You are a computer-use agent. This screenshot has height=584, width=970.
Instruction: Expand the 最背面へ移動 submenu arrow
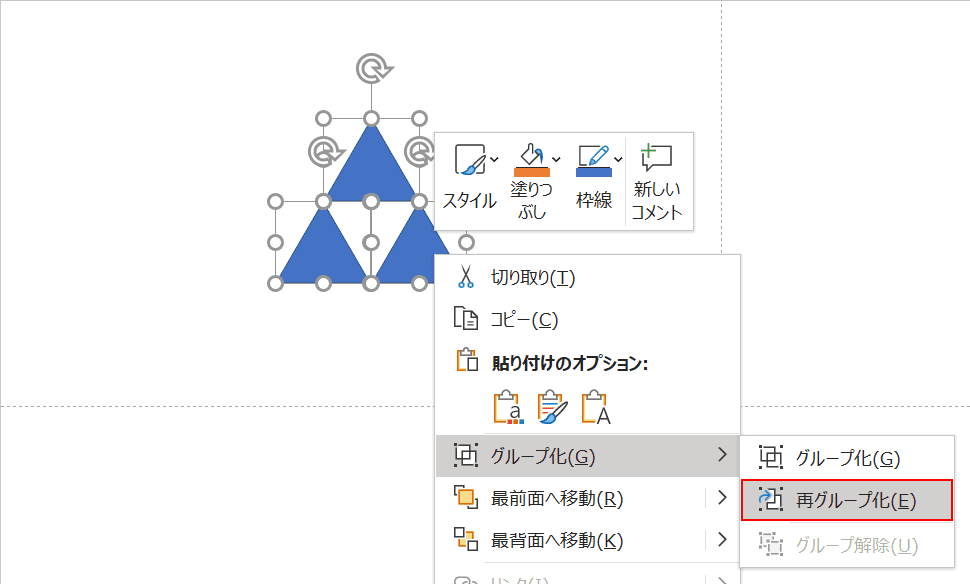click(x=722, y=539)
